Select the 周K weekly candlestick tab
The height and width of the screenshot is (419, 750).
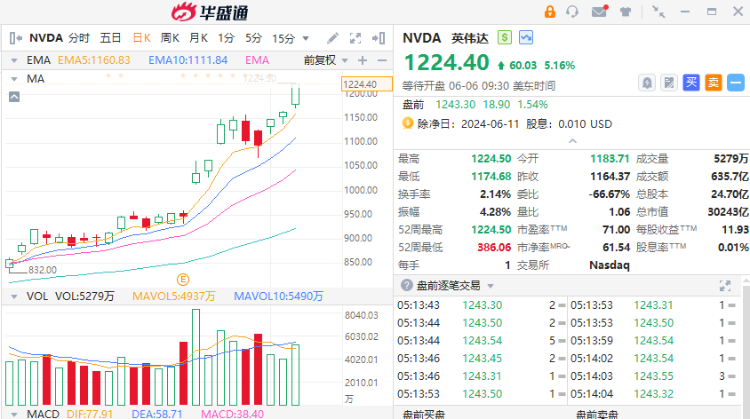point(170,38)
